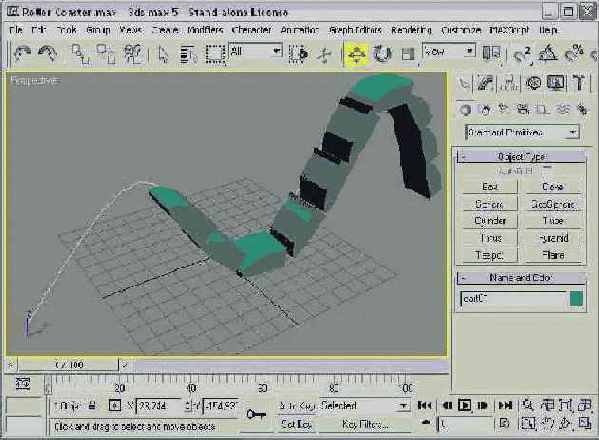Open the Rendering menu

coord(411,30)
